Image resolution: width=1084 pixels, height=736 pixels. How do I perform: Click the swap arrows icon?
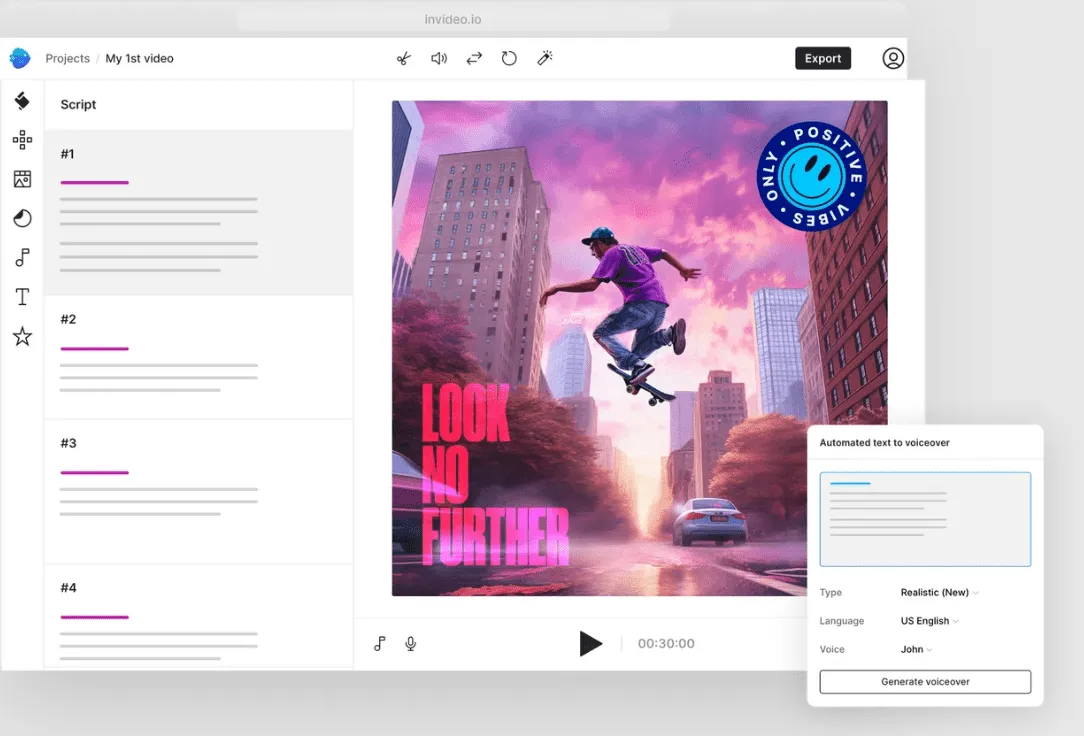(474, 59)
